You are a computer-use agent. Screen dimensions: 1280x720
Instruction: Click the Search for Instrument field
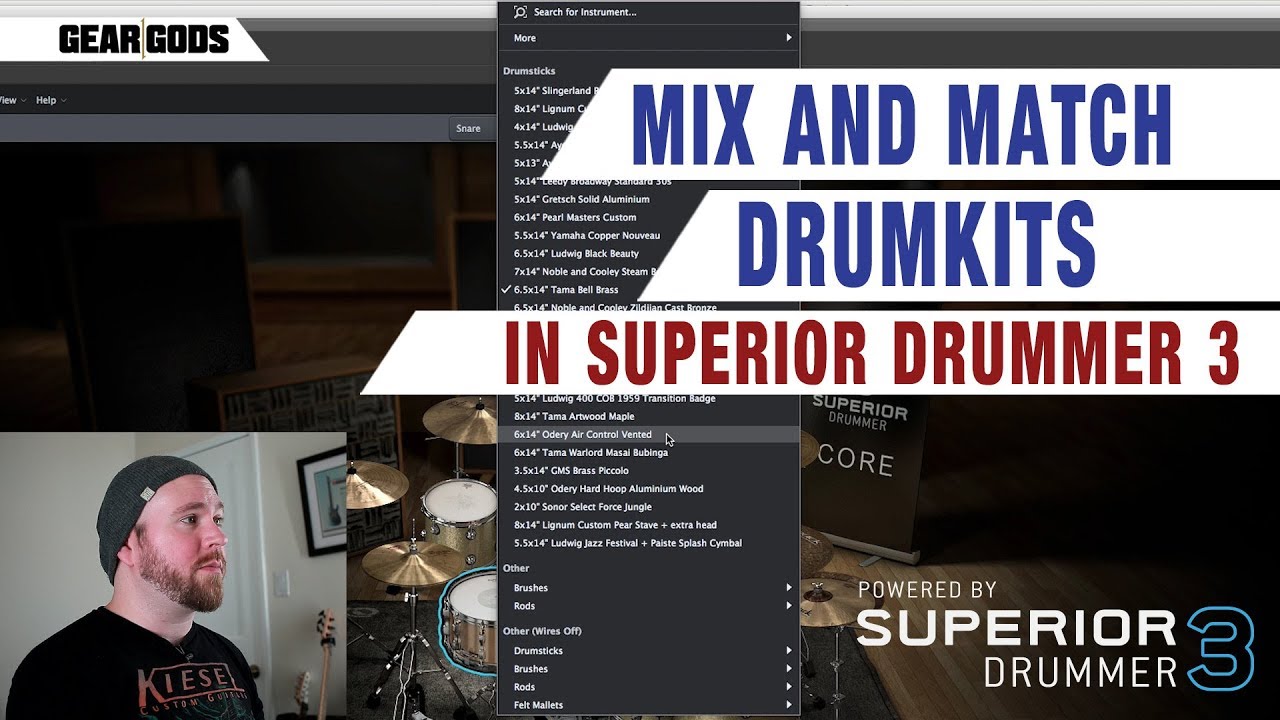click(x=648, y=12)
